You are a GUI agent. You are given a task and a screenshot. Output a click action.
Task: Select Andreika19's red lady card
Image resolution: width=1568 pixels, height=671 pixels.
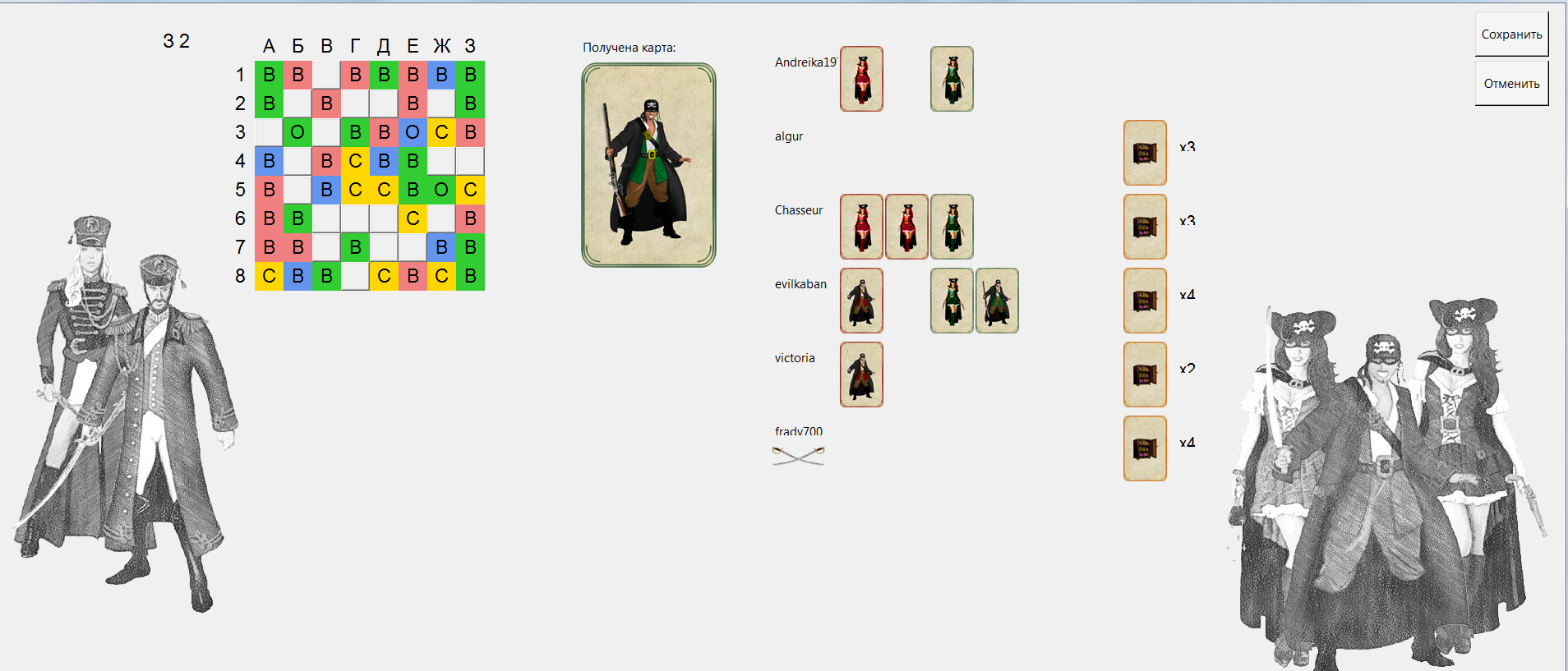861,79
